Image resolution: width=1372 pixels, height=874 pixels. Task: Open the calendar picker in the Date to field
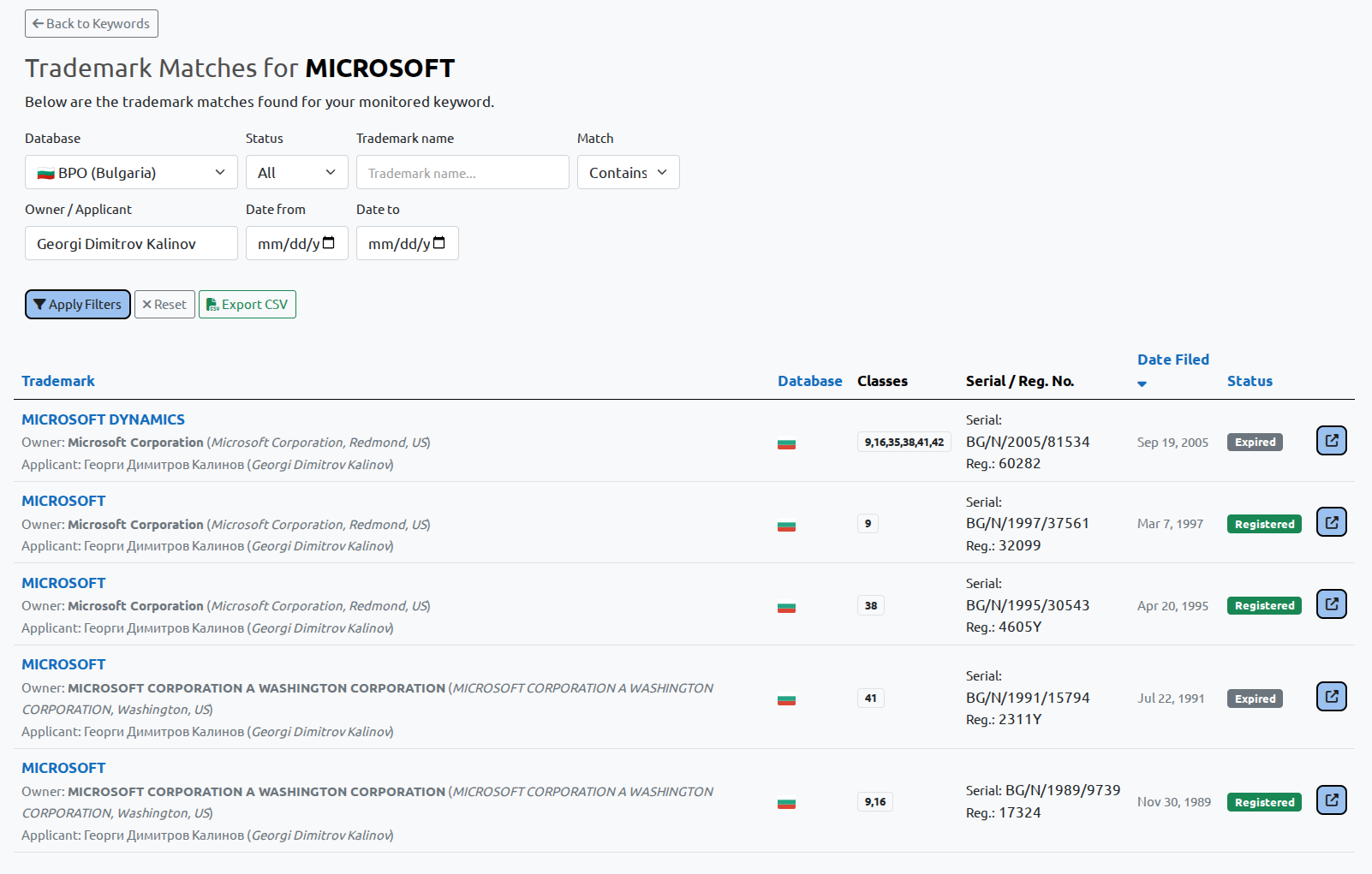(439, 243)
